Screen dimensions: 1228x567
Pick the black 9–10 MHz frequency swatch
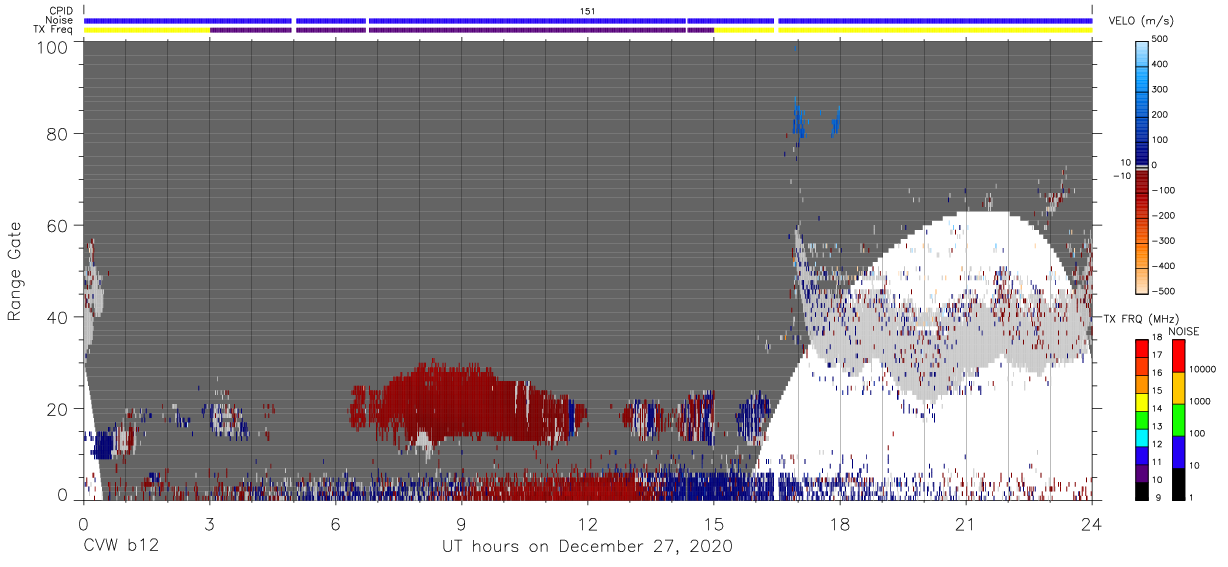tap(1143, 491)
